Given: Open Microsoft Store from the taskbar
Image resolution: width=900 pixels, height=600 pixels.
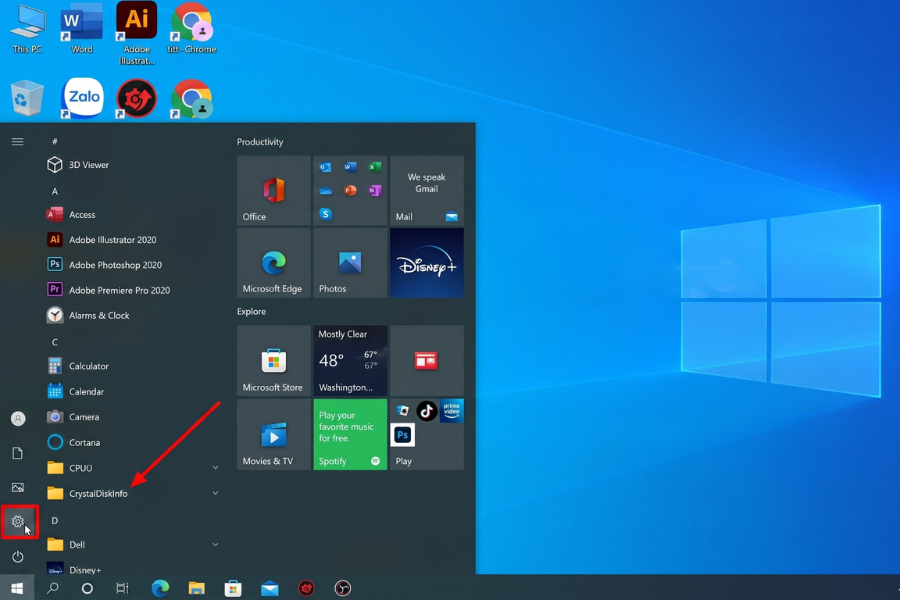Looking at the screenshot, I should click(x=233, y=588).
